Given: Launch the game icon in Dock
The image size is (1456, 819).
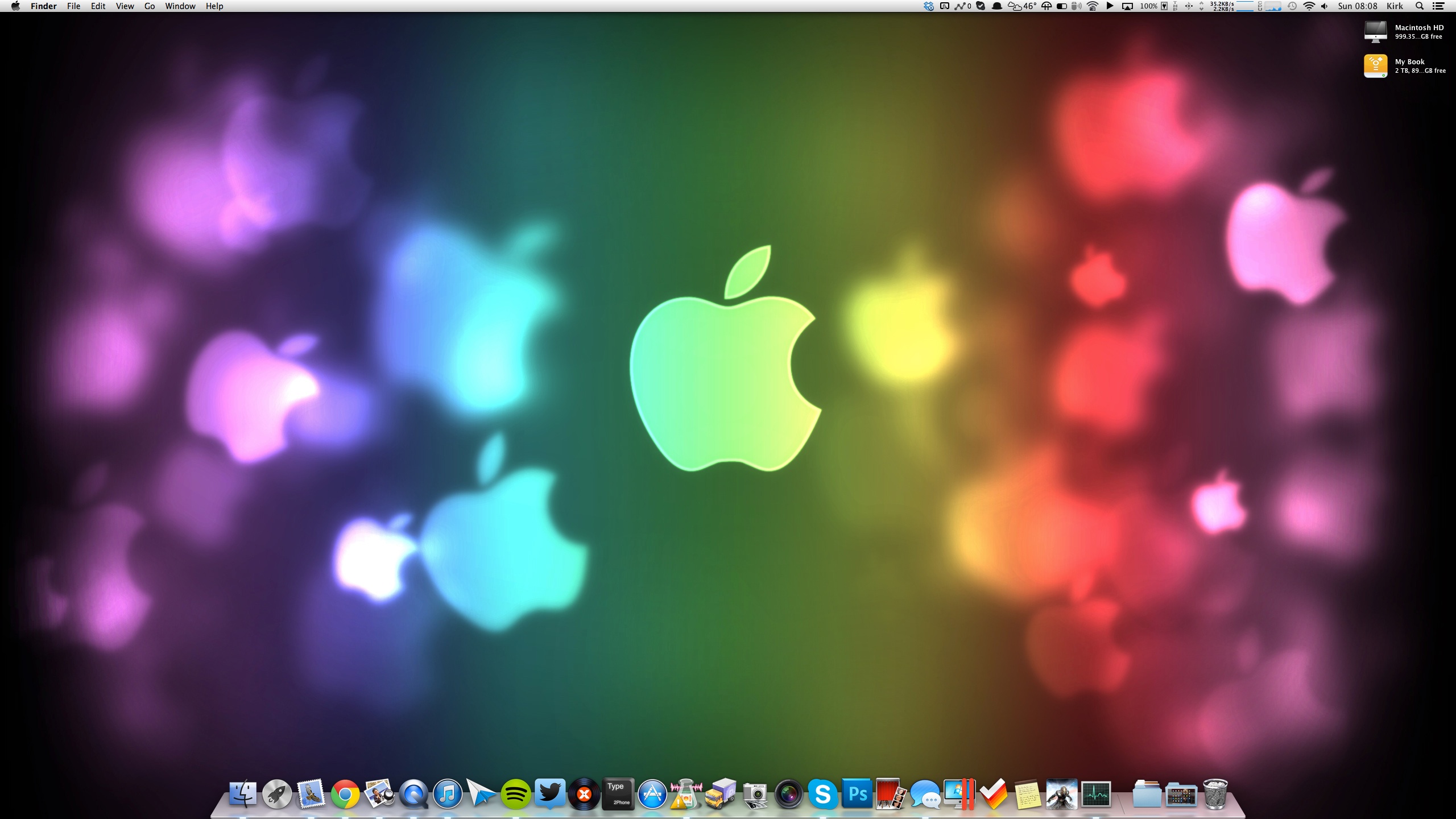Looking at the screenshot, I should (1062, 794).
